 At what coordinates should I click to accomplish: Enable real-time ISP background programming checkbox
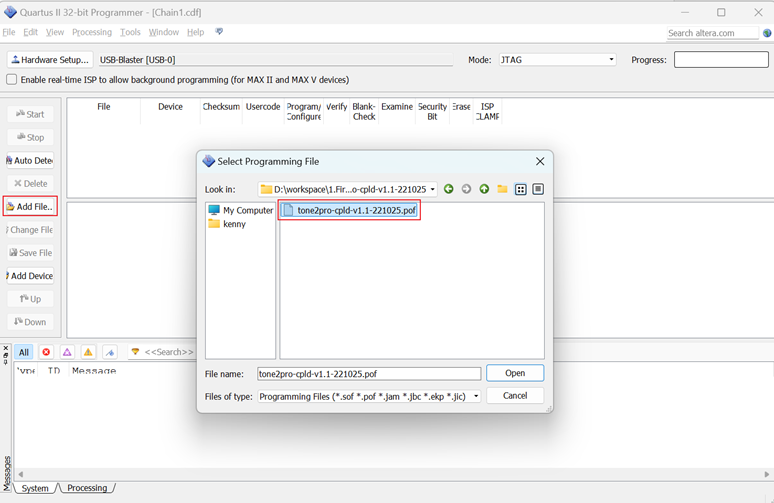pos(11,79)
